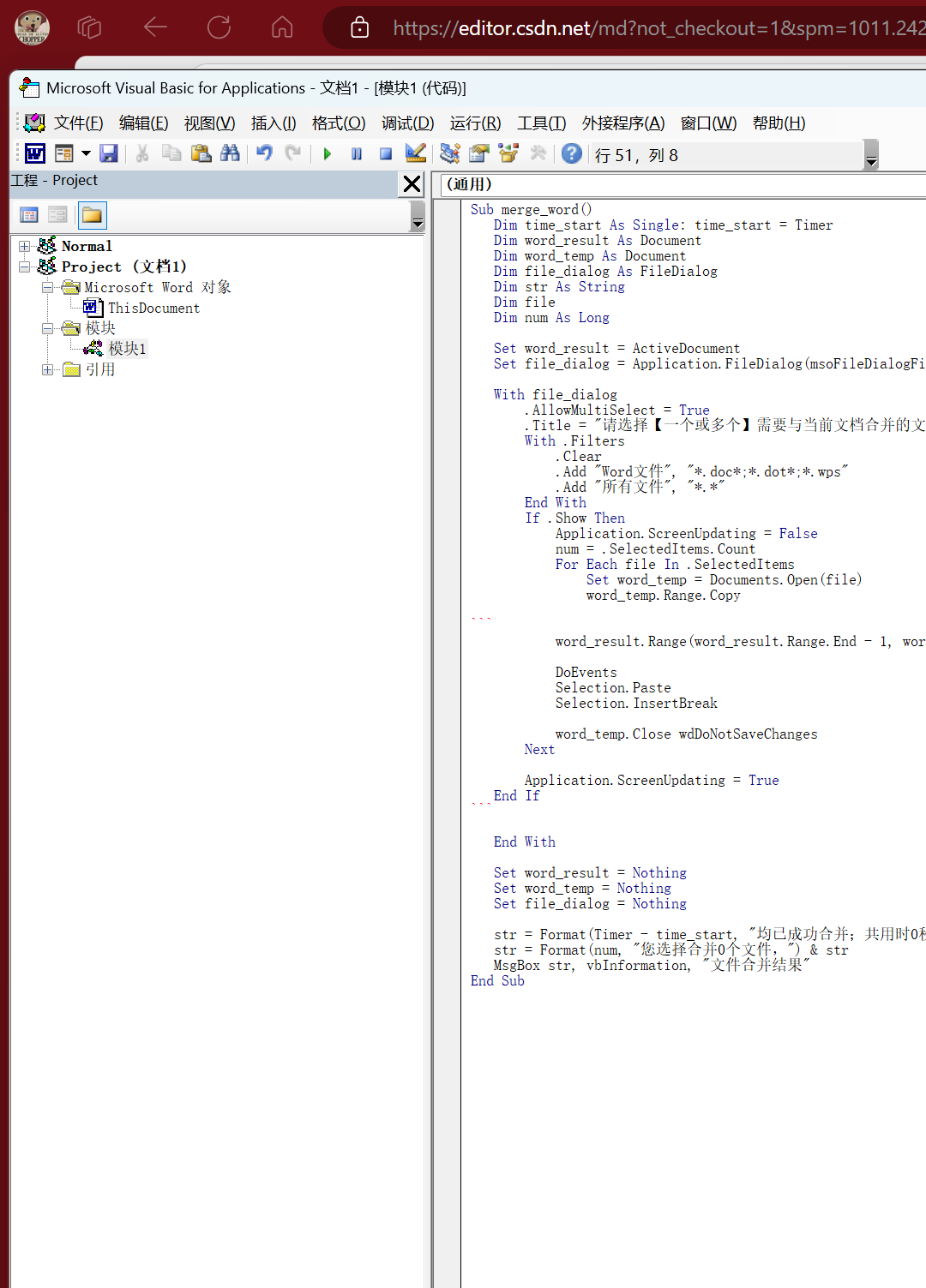Open the 窗口(W) menu
Screen dimensions: 926x1288
[x=708, y=123]
